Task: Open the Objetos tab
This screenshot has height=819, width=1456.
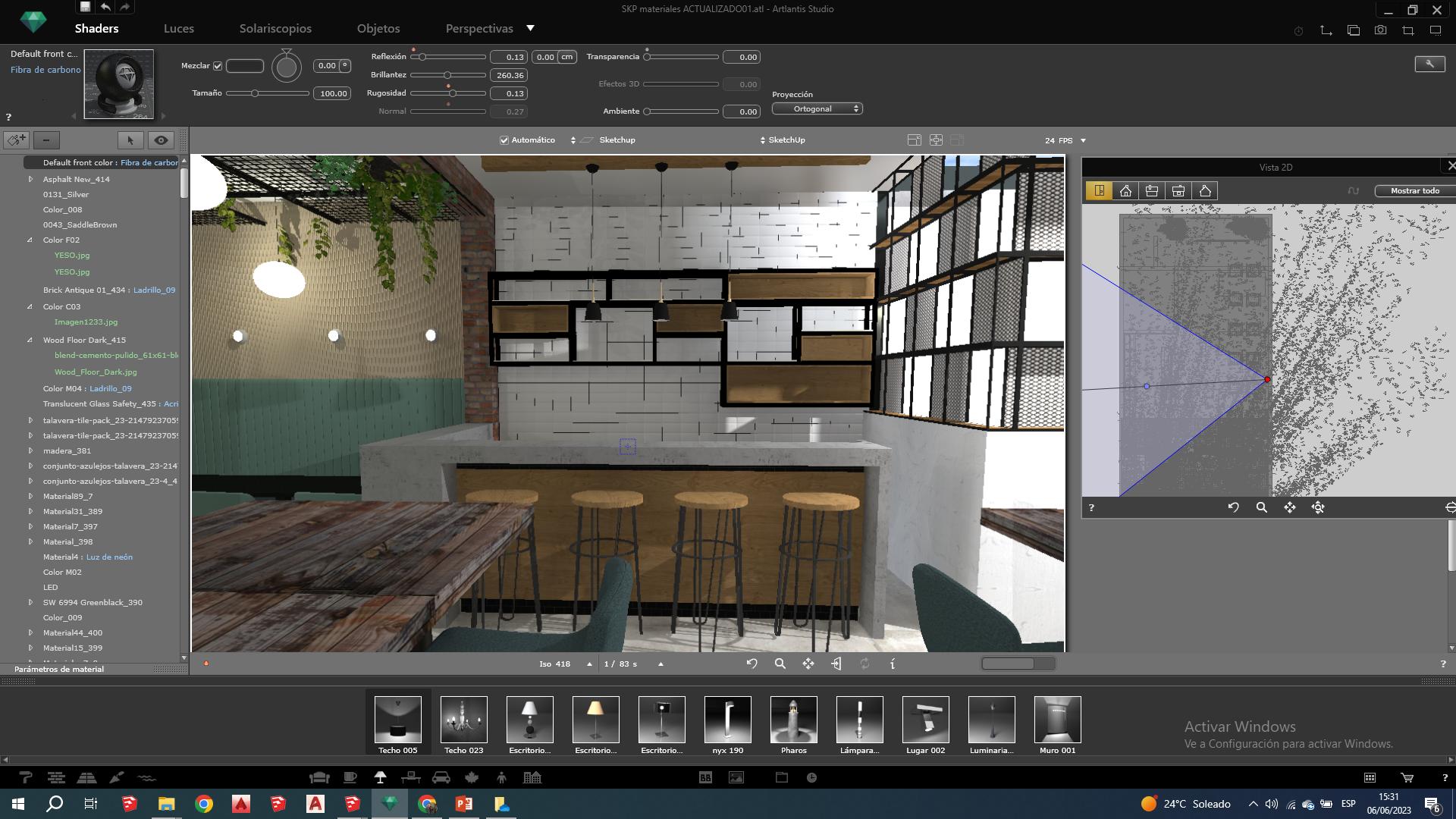Action: 378,29
